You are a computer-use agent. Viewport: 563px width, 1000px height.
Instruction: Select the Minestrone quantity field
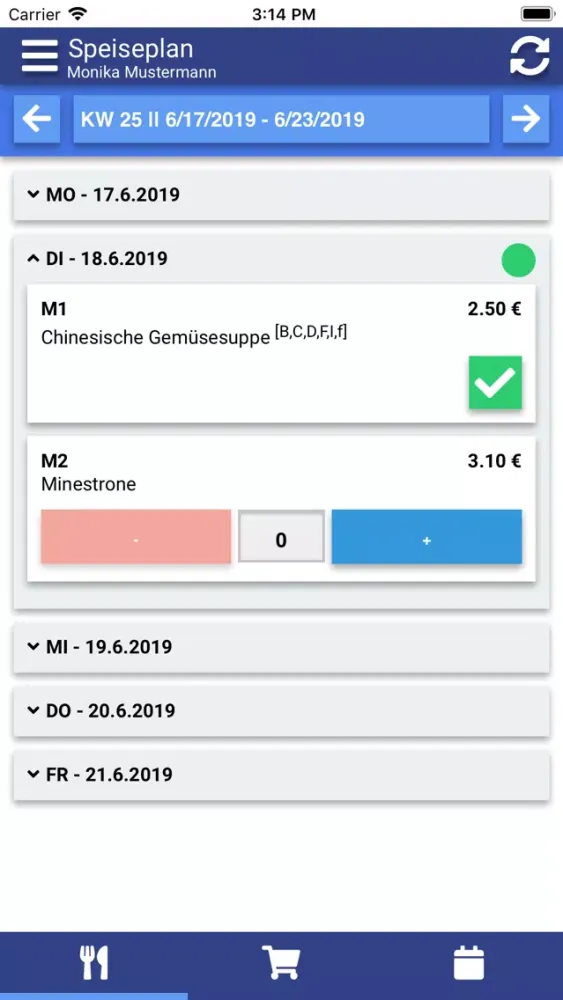tap(281, 536)
